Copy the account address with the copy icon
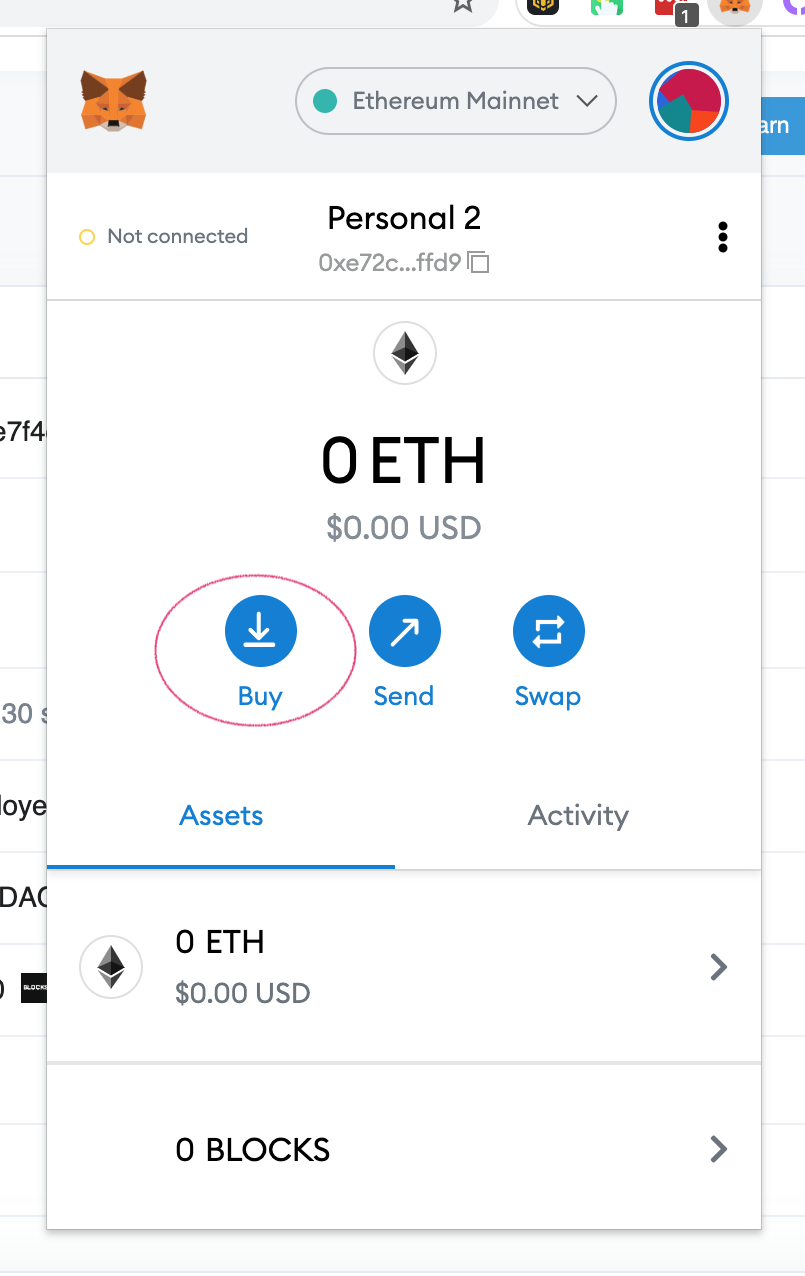The image size is (805, 1276). pos(479,263)
